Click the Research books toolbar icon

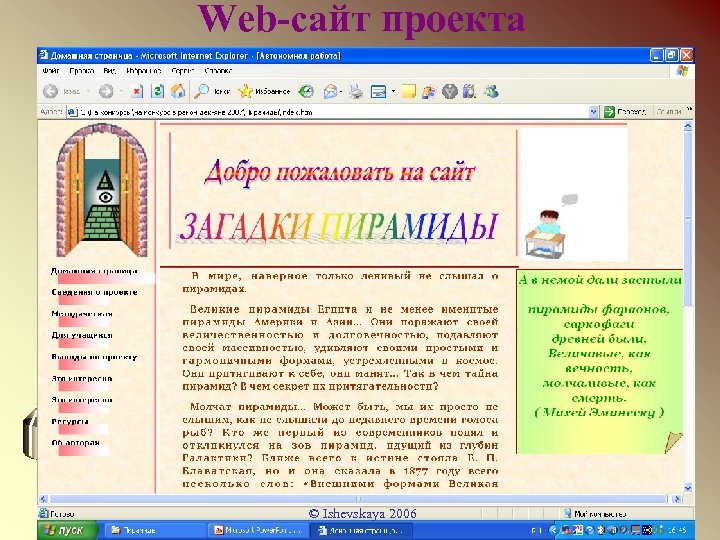469,91
